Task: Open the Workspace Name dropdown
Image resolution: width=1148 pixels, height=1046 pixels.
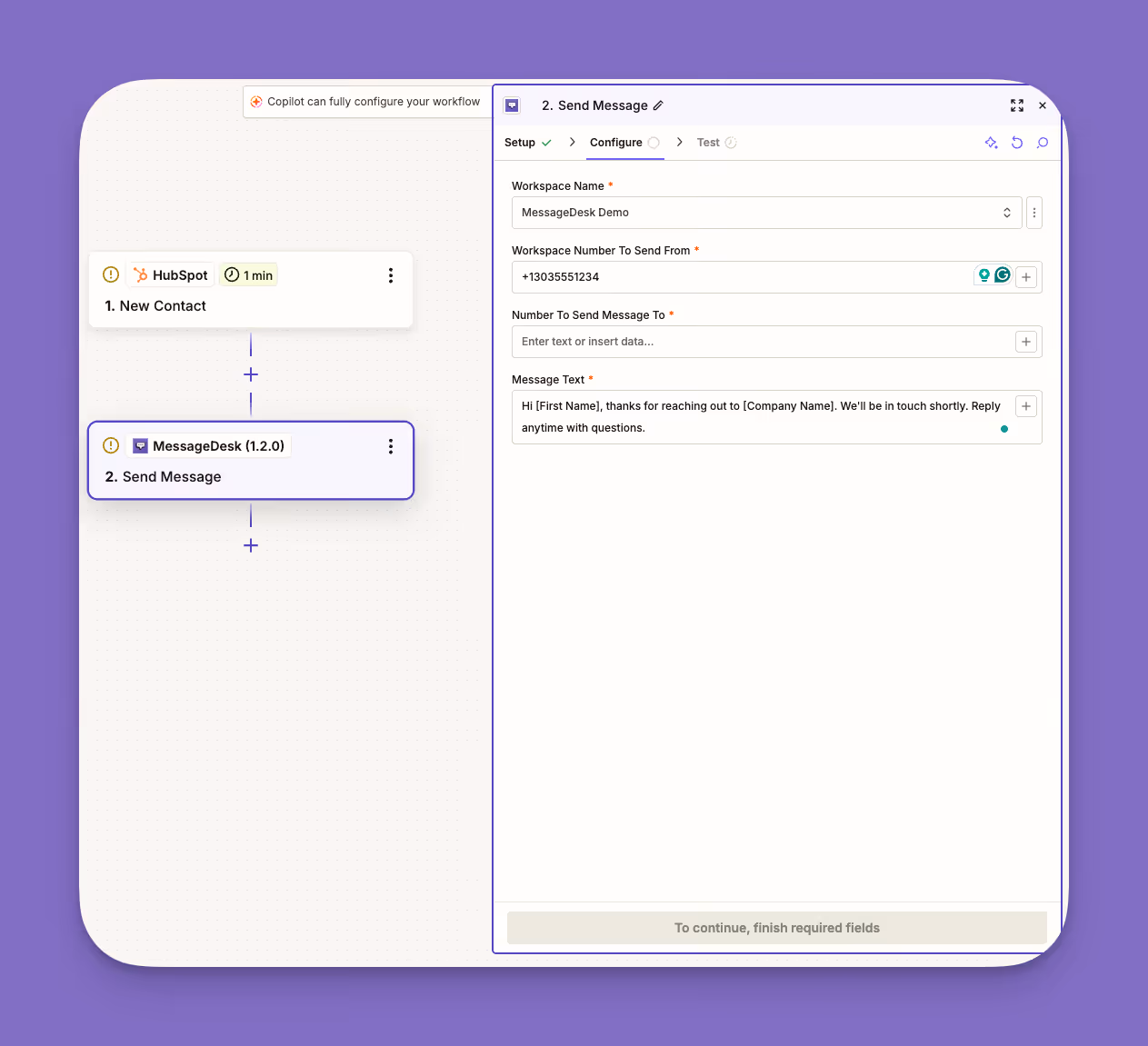Action: pos(767,213)
